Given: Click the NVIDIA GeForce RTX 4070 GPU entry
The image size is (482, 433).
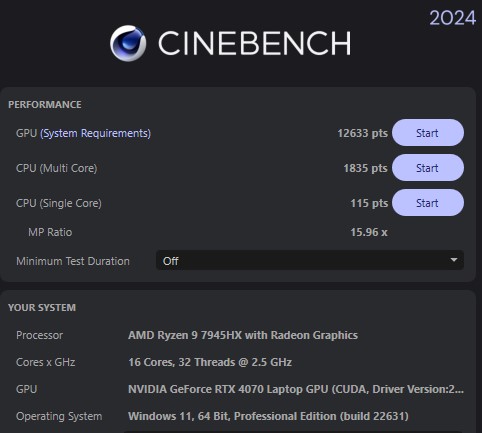Looking at the screenshot, I should pyautogui.click(x=296, y=389).
